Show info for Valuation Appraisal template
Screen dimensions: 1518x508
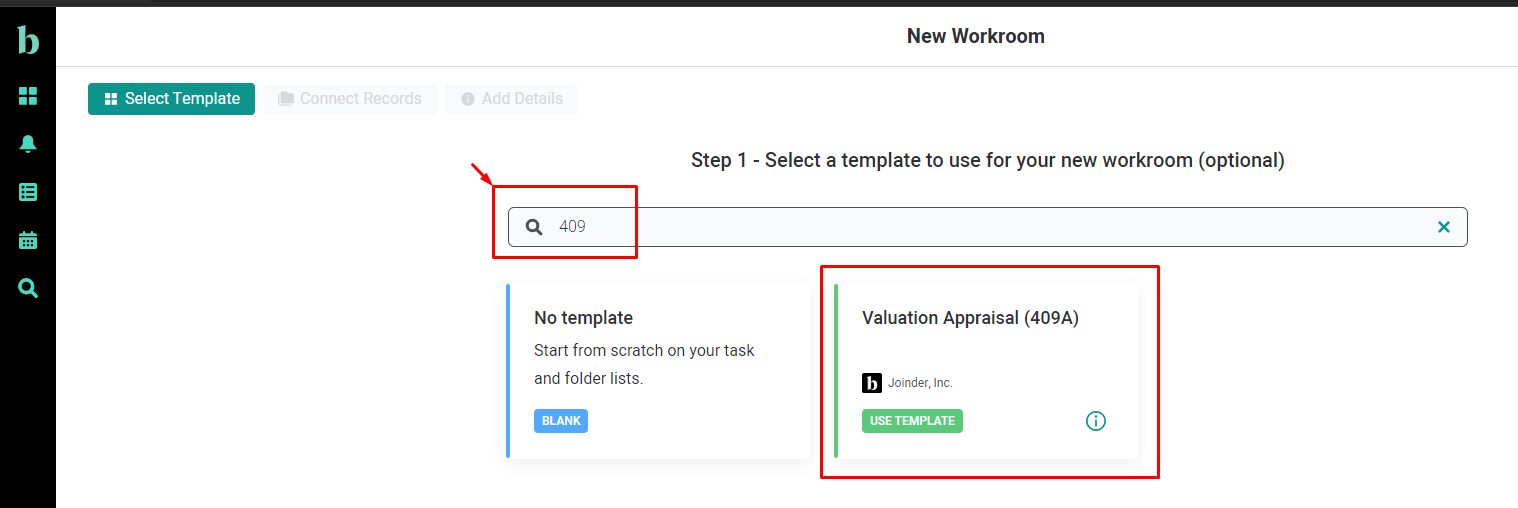click(x=1096, y=421)
